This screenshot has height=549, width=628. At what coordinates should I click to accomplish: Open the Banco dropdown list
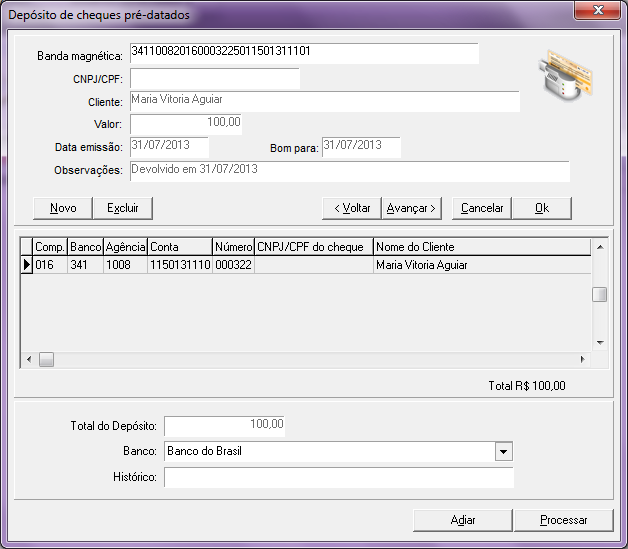coord(503,452)
